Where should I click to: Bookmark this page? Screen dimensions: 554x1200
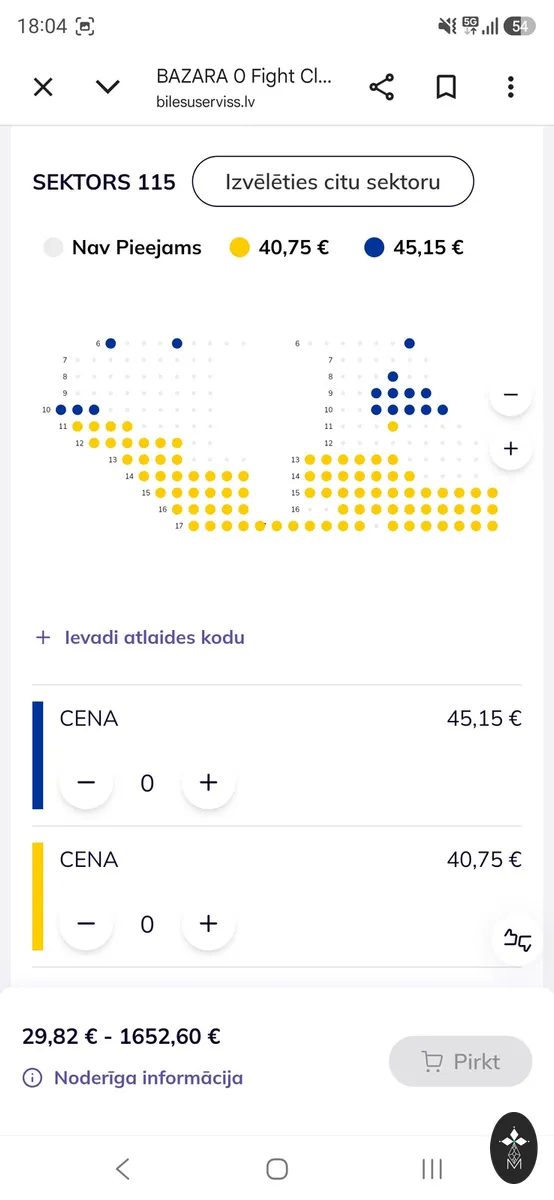click(446, 87)
